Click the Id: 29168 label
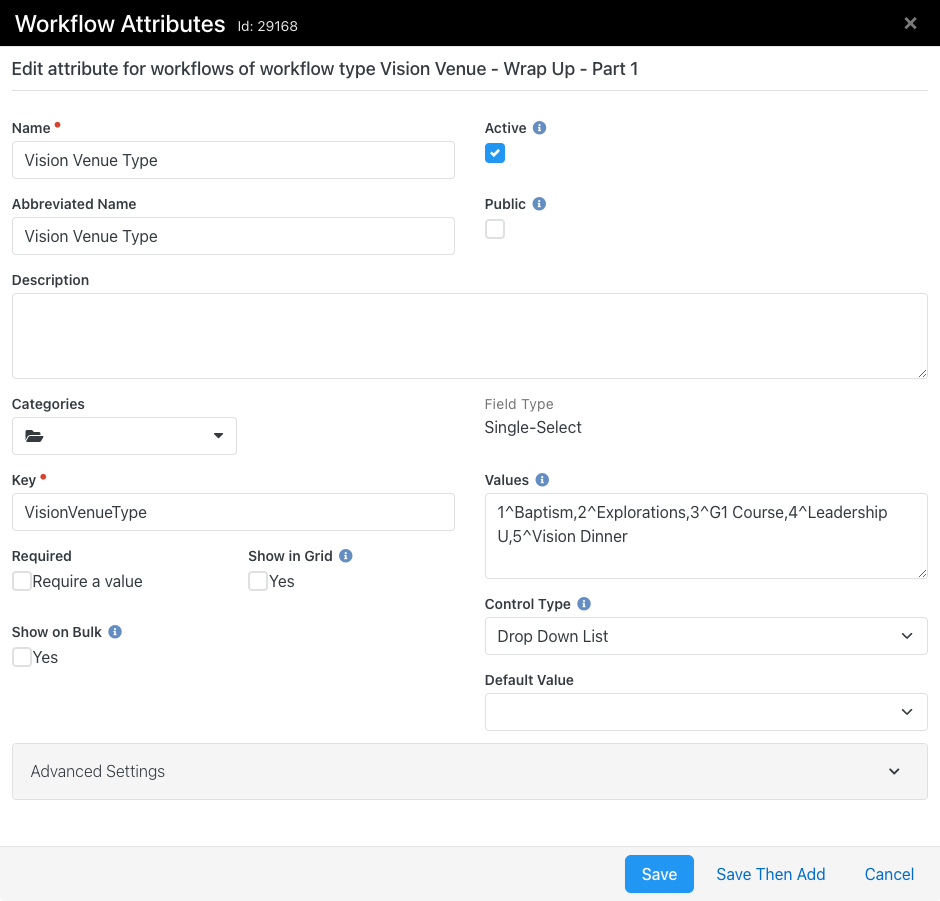The image size is (940, 901). click(x=267, y=26)
